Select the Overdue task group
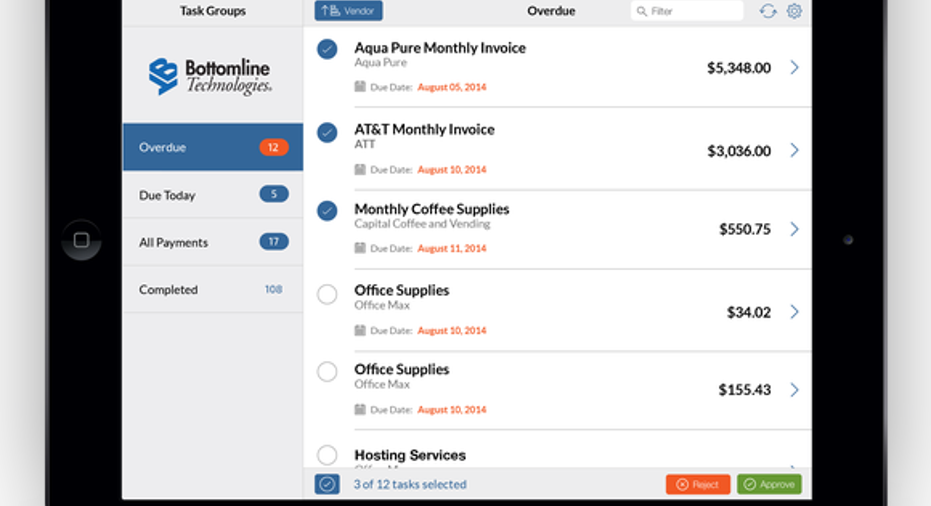This screenshot has width=931, height=506. click(213, 147)
